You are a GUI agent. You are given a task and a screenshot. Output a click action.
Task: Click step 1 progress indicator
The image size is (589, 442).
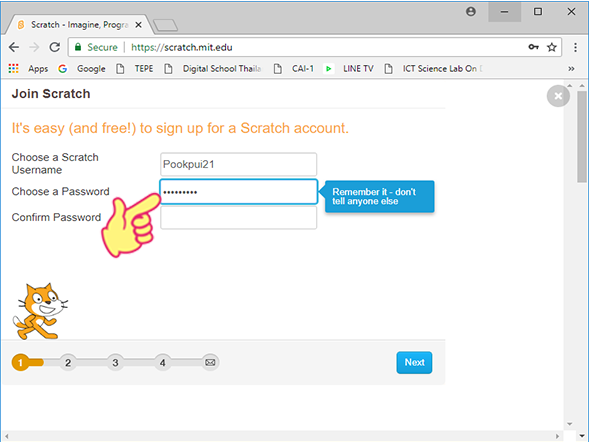click(21, 362)
